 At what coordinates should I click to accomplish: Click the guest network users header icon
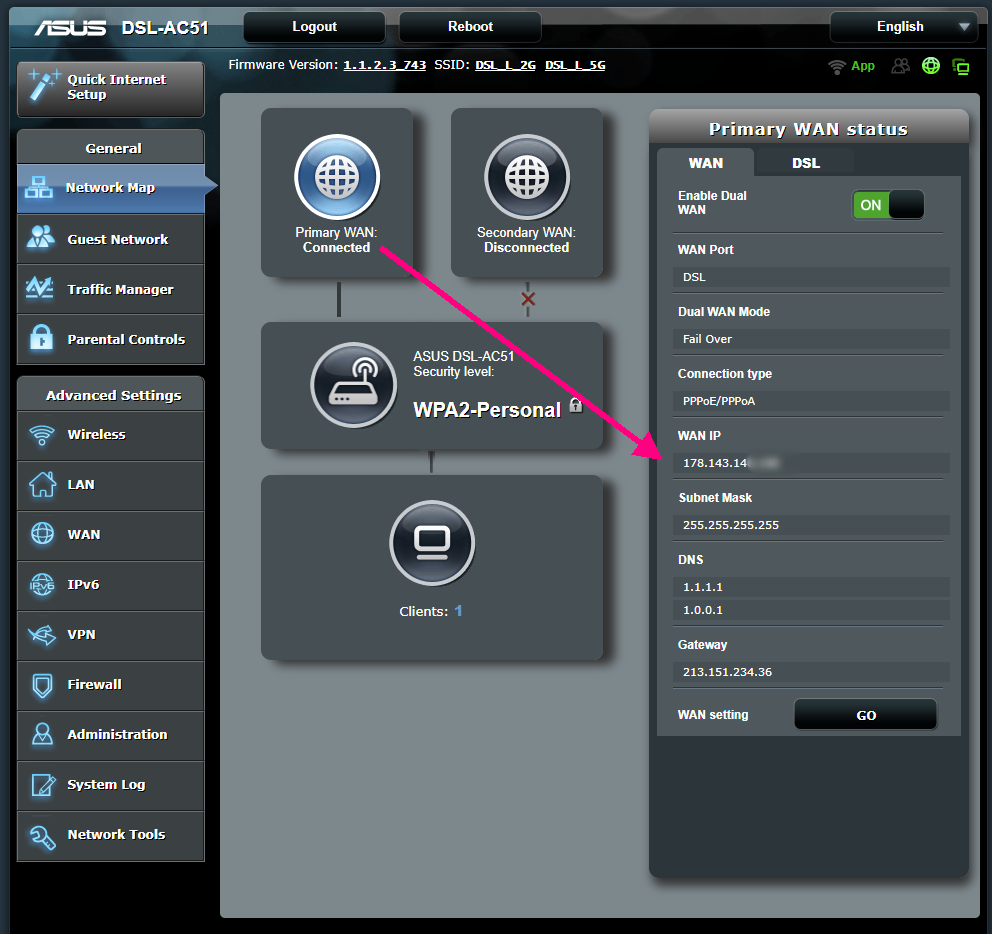coord(900,66)
